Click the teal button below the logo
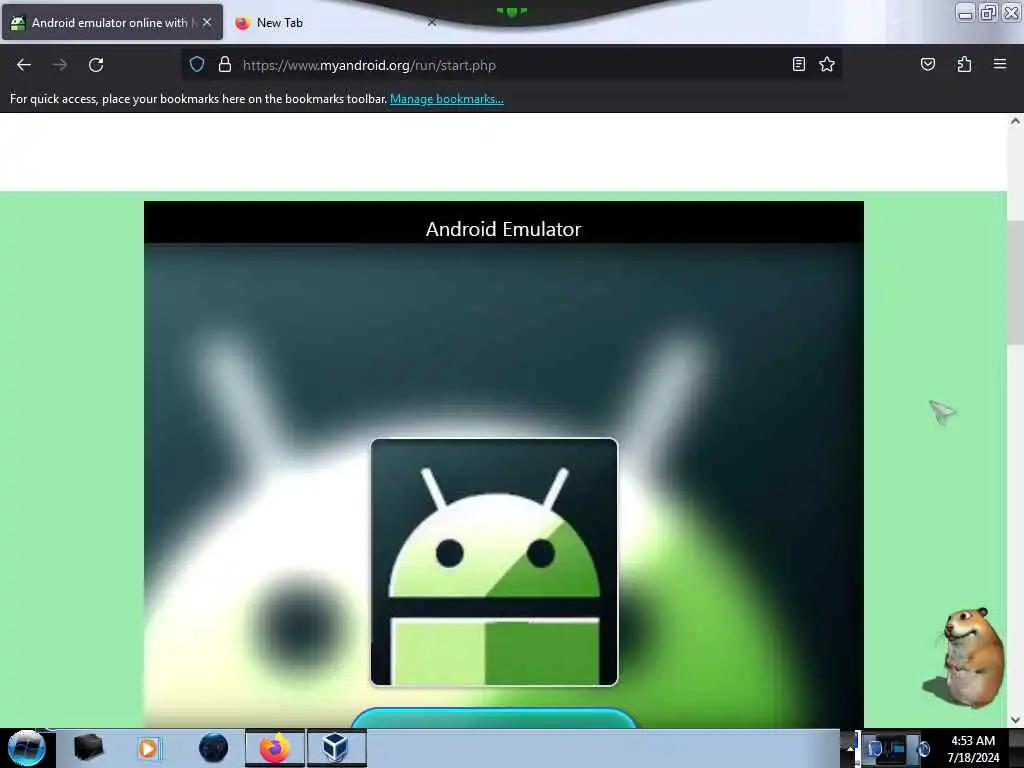 click(494, 717)
